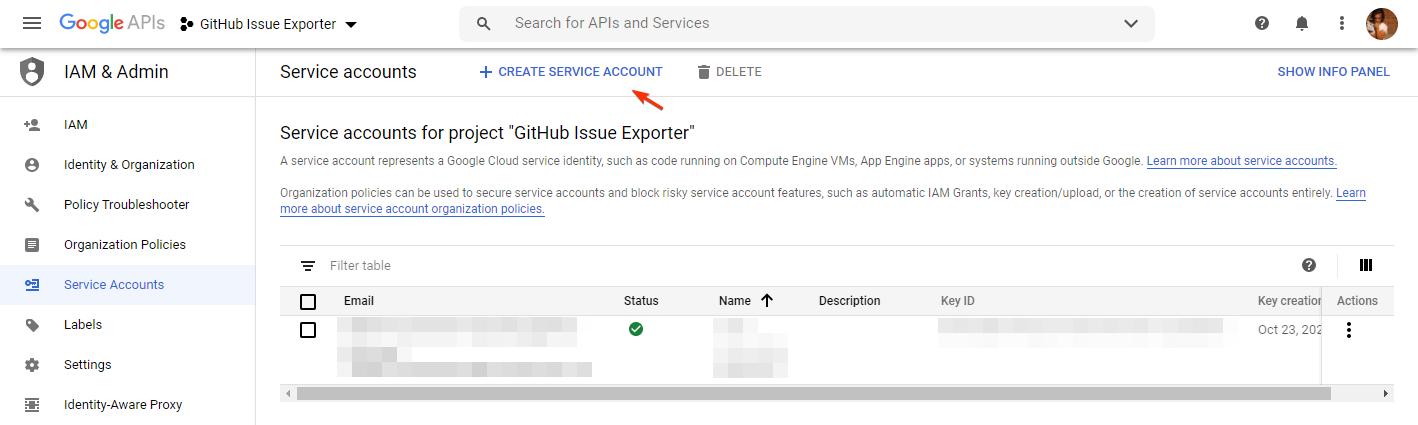Sort by the Email column header
This screenshot has height=425, width=1418.
(359, 301)
